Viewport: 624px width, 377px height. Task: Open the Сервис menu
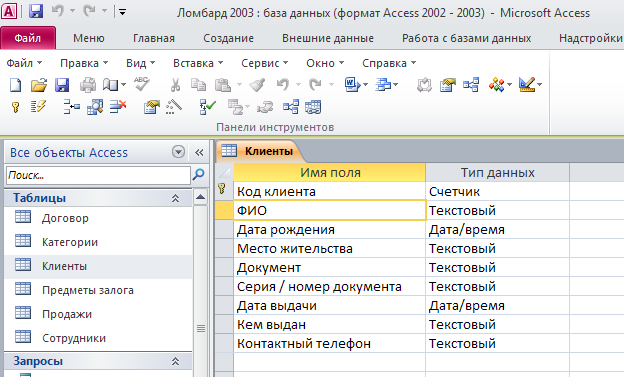coord(264,63)
